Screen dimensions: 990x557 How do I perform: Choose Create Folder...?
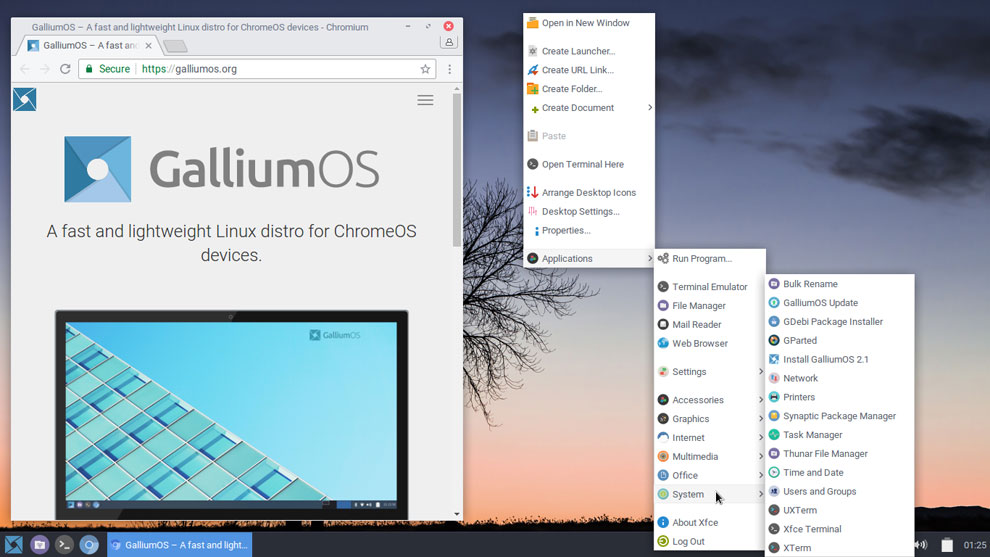[x=589, y=89]
